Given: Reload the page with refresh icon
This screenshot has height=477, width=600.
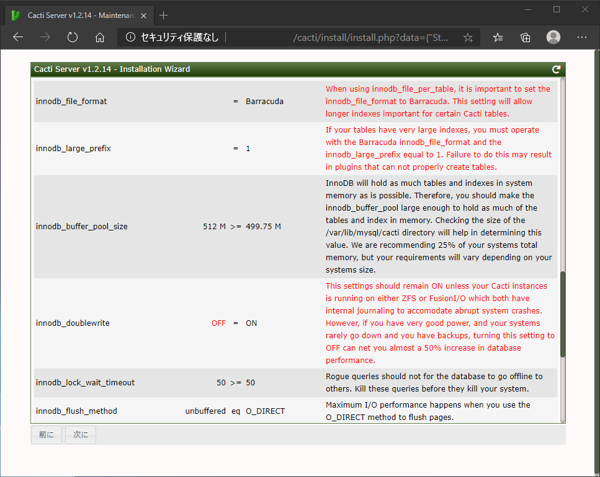Looking at the screenshot, I should [72, 37].
